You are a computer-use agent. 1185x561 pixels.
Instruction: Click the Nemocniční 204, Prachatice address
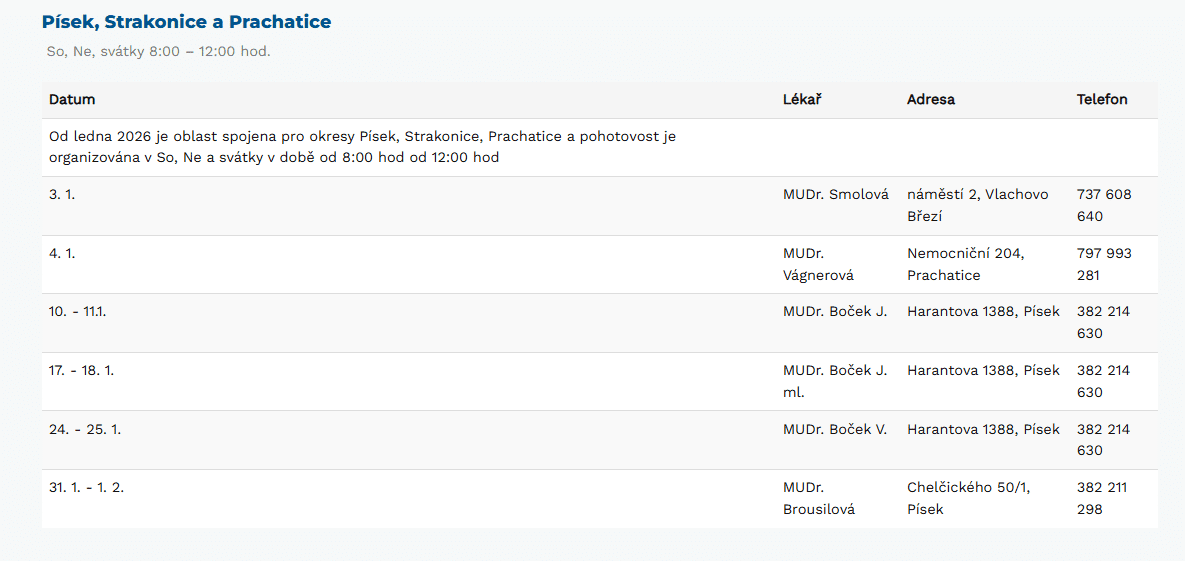point(965,264)
